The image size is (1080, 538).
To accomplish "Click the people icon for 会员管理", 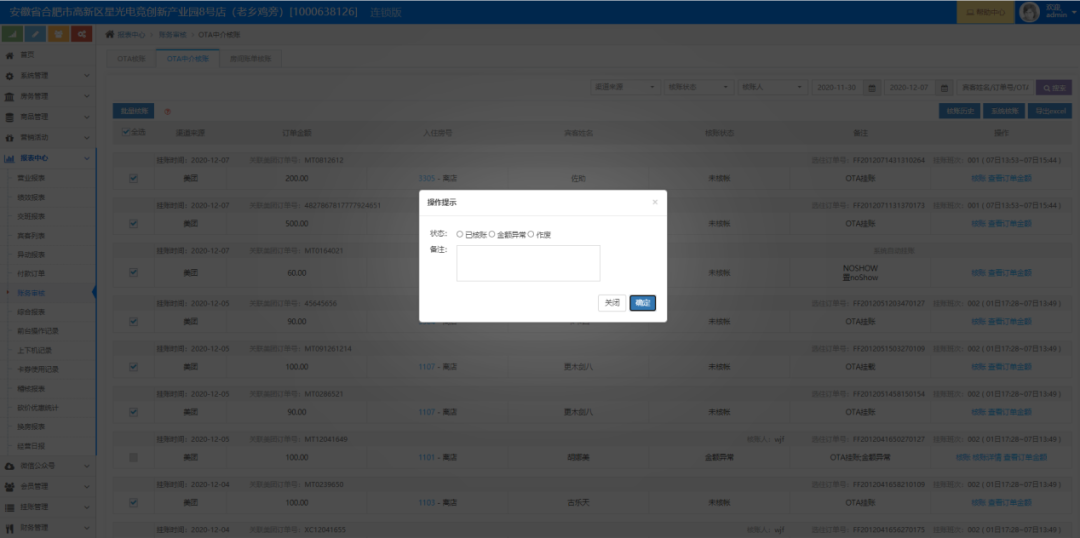I will click(x=9, y=486).
